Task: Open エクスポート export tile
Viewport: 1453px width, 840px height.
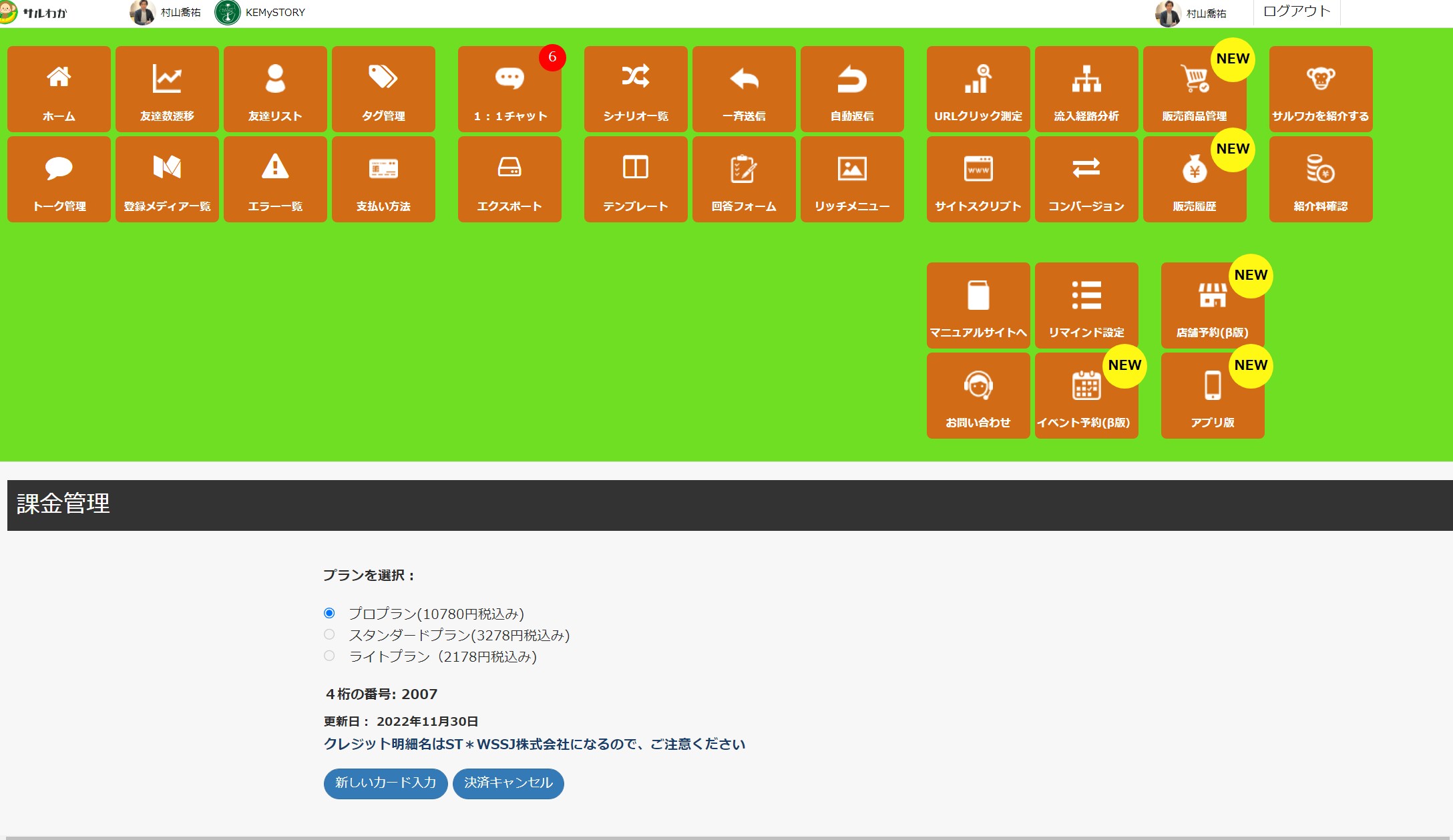Action: coord(509,179)
